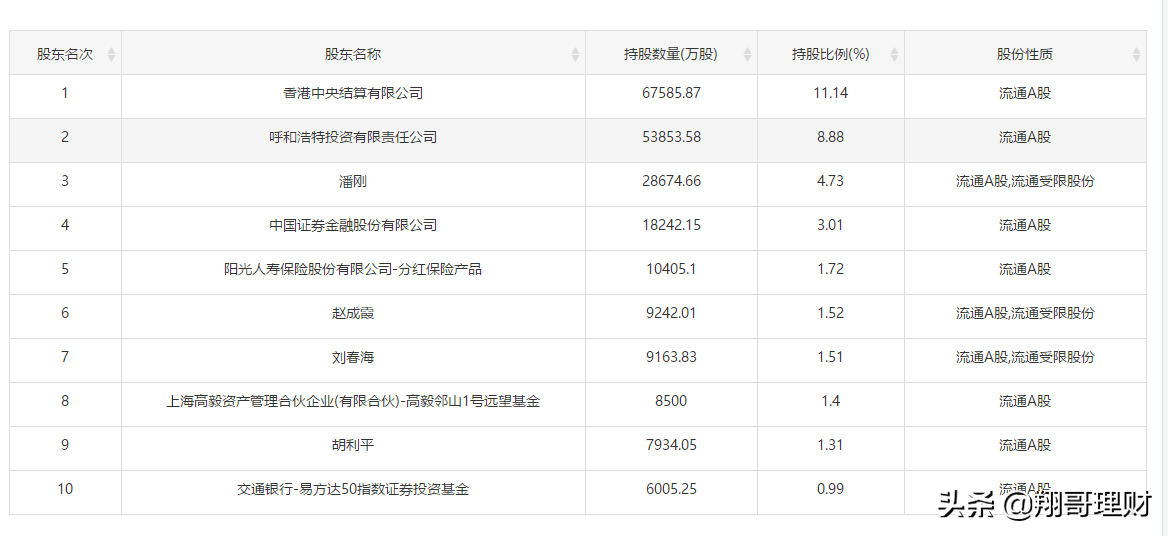Click 流通A股,流通受限股份 in 潘刚 row
The width and height of the screenshot is (1168, 536).
coord(1025,181)
